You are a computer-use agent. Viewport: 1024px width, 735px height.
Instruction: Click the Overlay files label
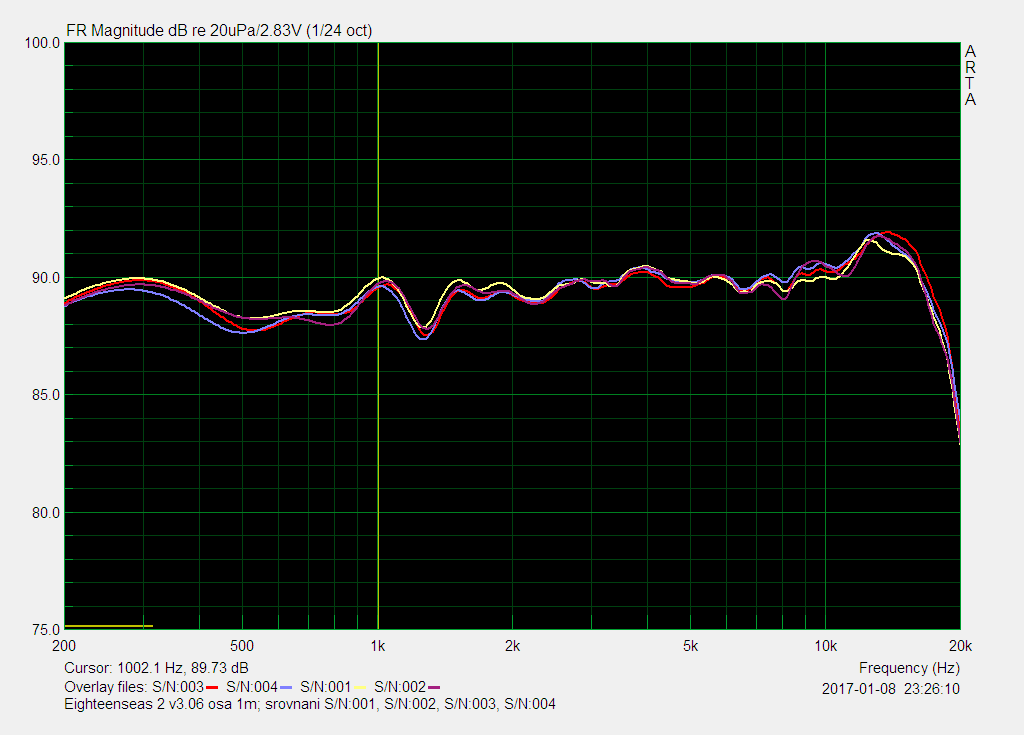pyautogui.click(x=106, y=687)
